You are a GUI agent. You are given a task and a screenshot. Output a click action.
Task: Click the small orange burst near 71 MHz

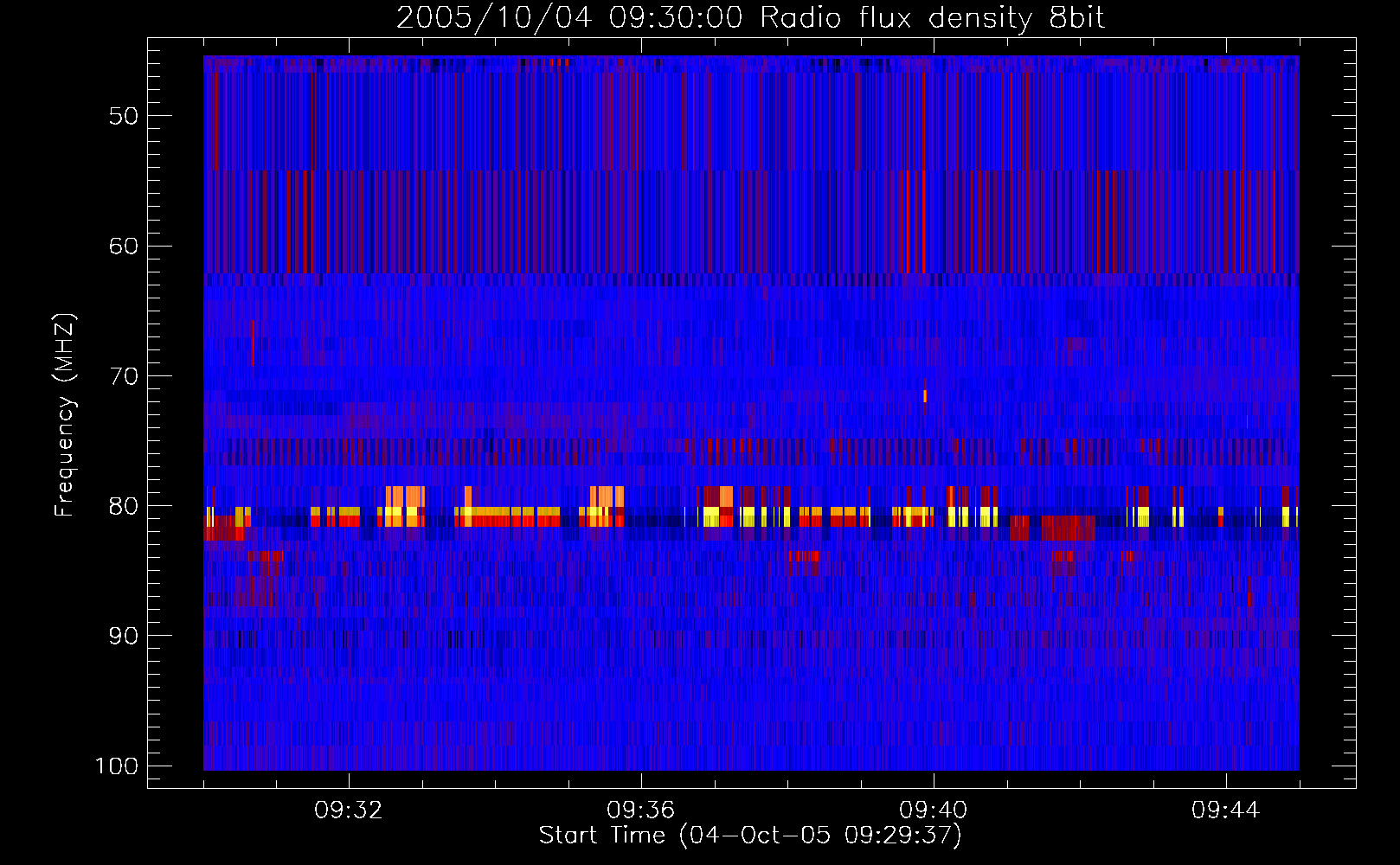(925, 396)
